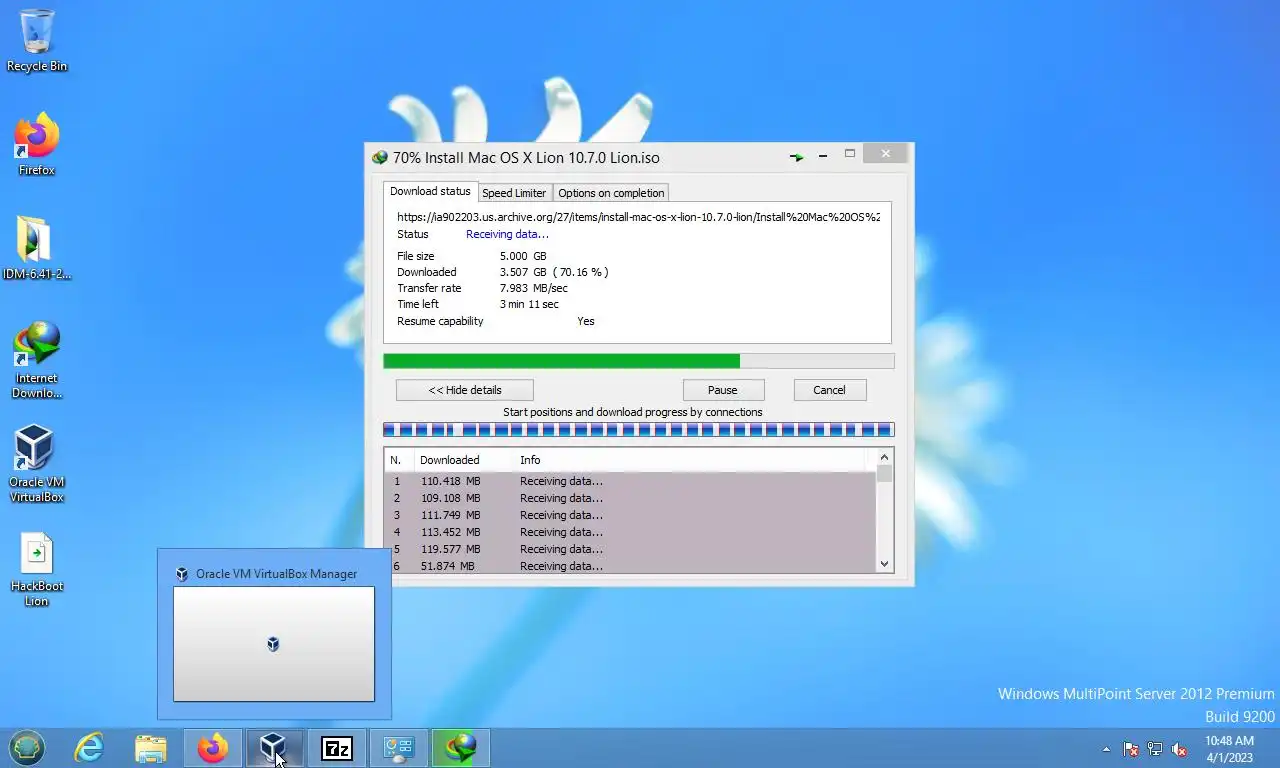Launch Firefox from the desktop shortcut
This screenshot has width=1280, height=768.
pyautogui.click(x=37, y=145)
